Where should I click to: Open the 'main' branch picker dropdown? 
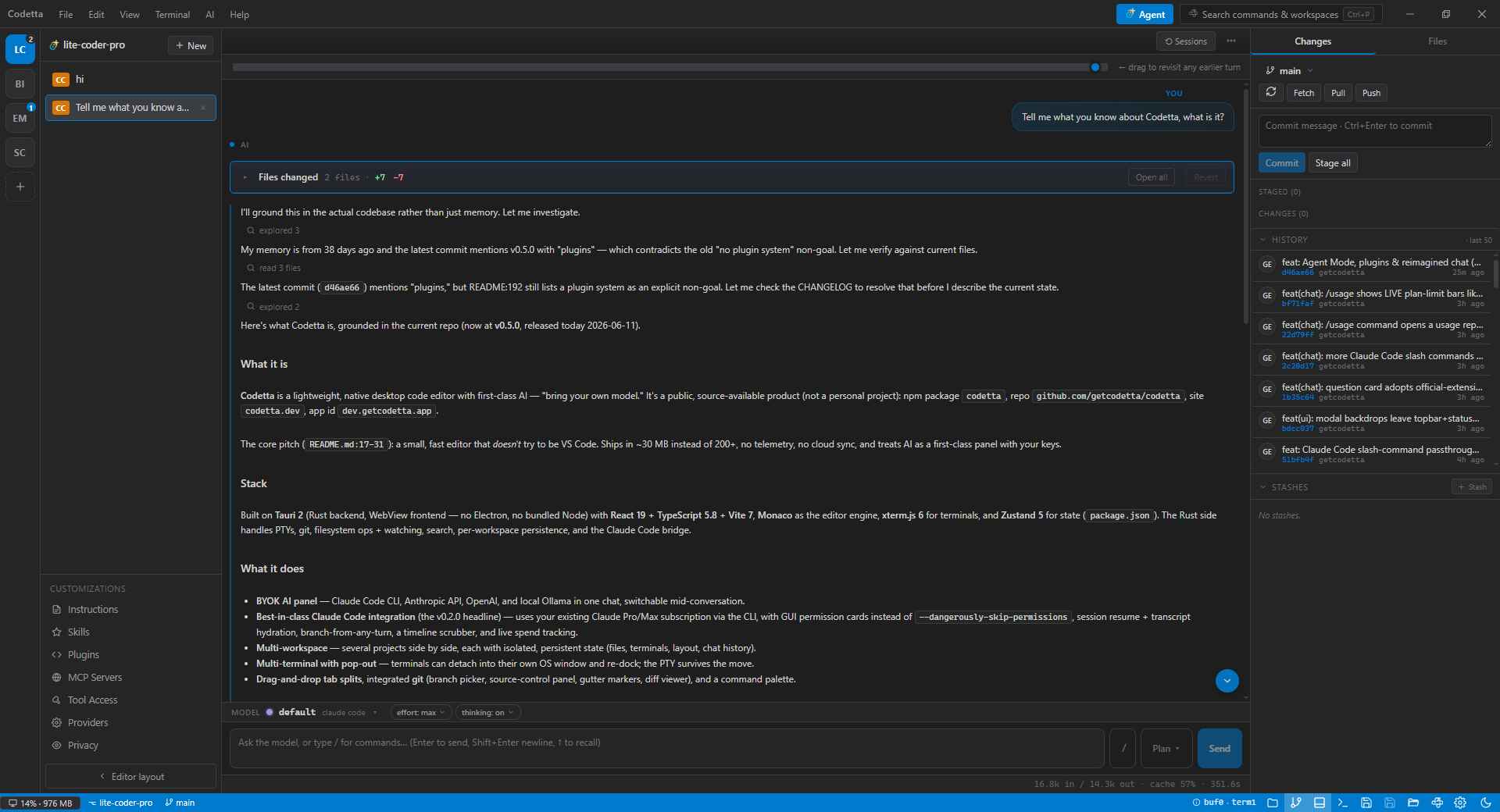click(x=1290, y=71)
